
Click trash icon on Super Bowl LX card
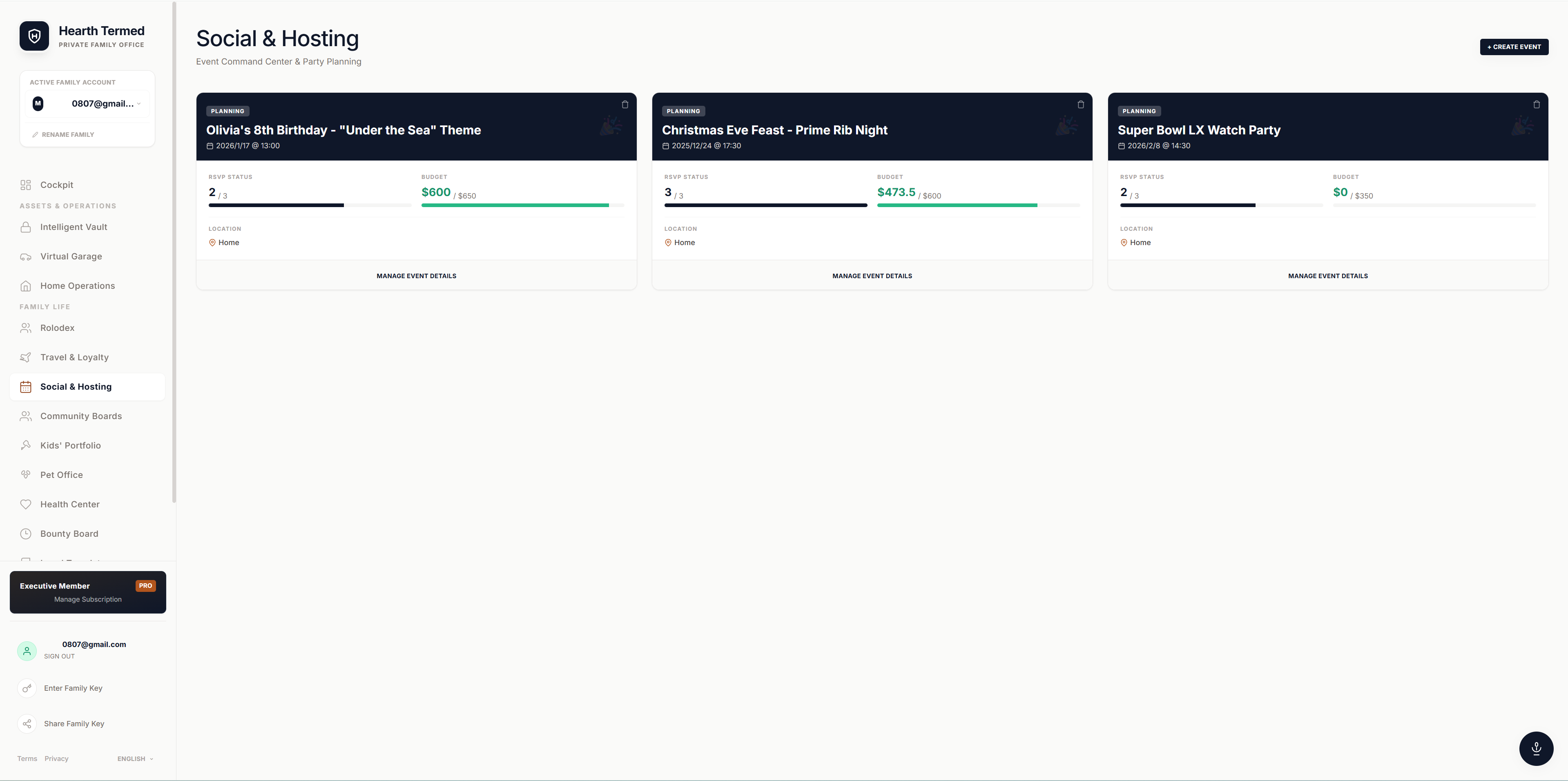pyautogui.click(x=1537, y=105)
